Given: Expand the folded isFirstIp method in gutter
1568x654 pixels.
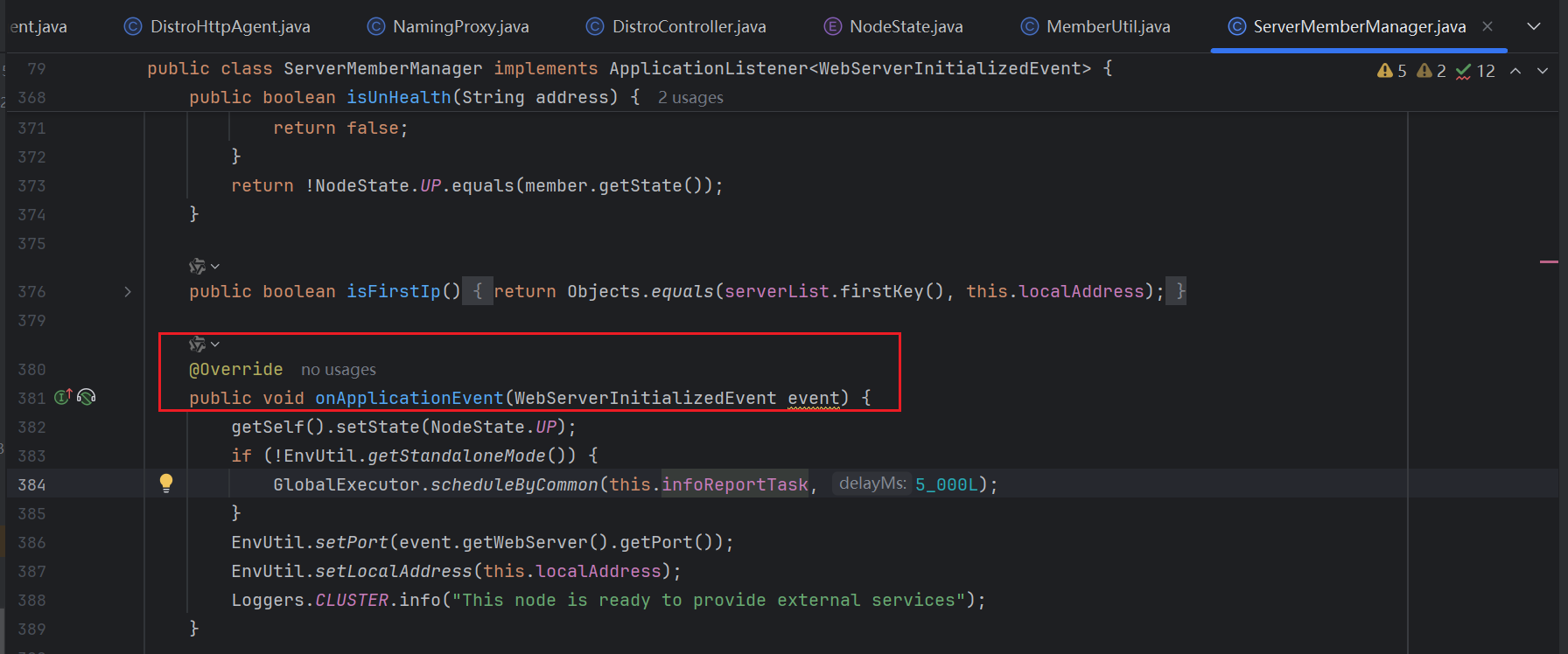Looking at the screenshot, I should tap(128, 292).
